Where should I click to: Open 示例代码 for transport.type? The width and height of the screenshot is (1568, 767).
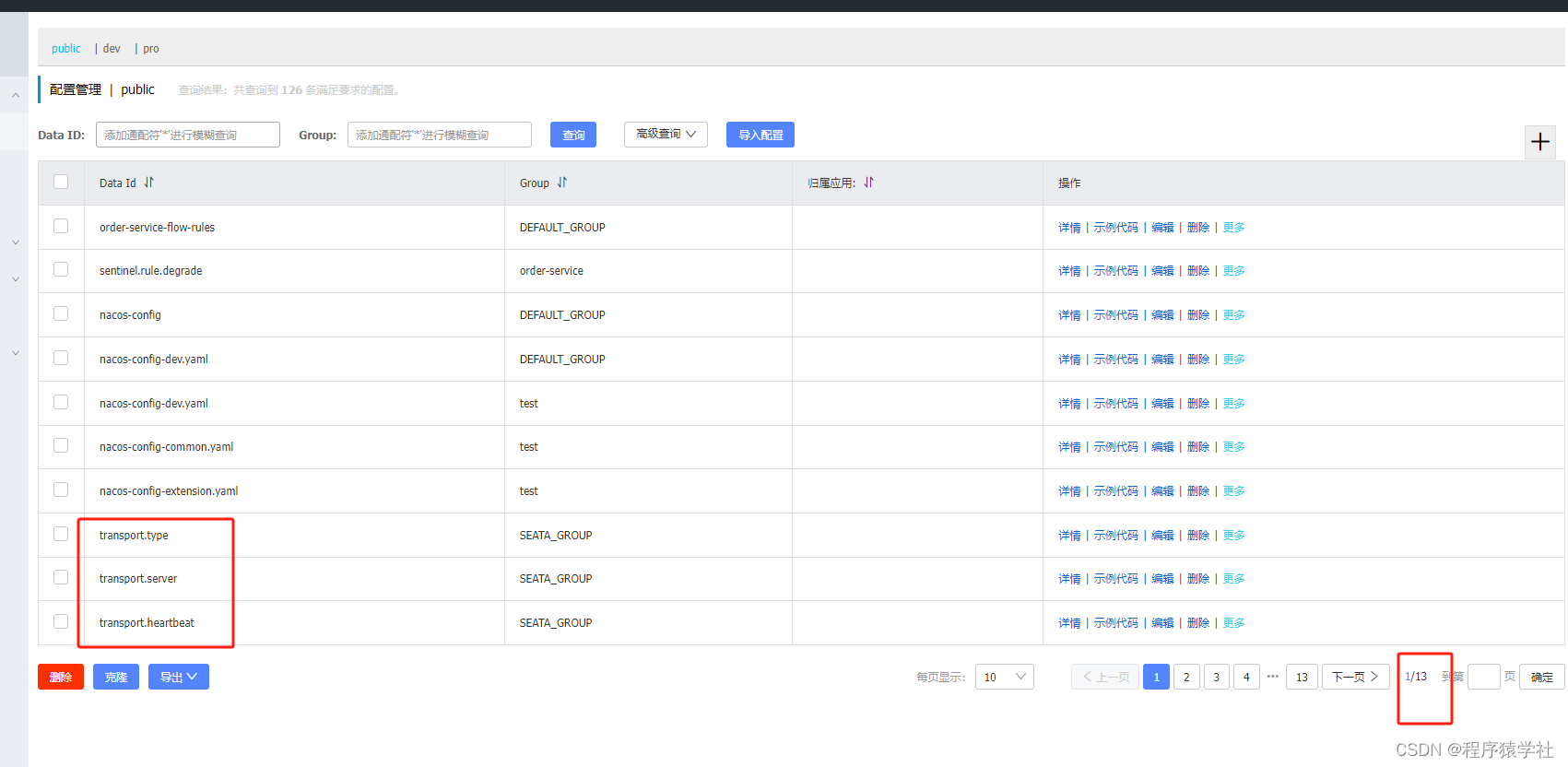point(1116,536)
